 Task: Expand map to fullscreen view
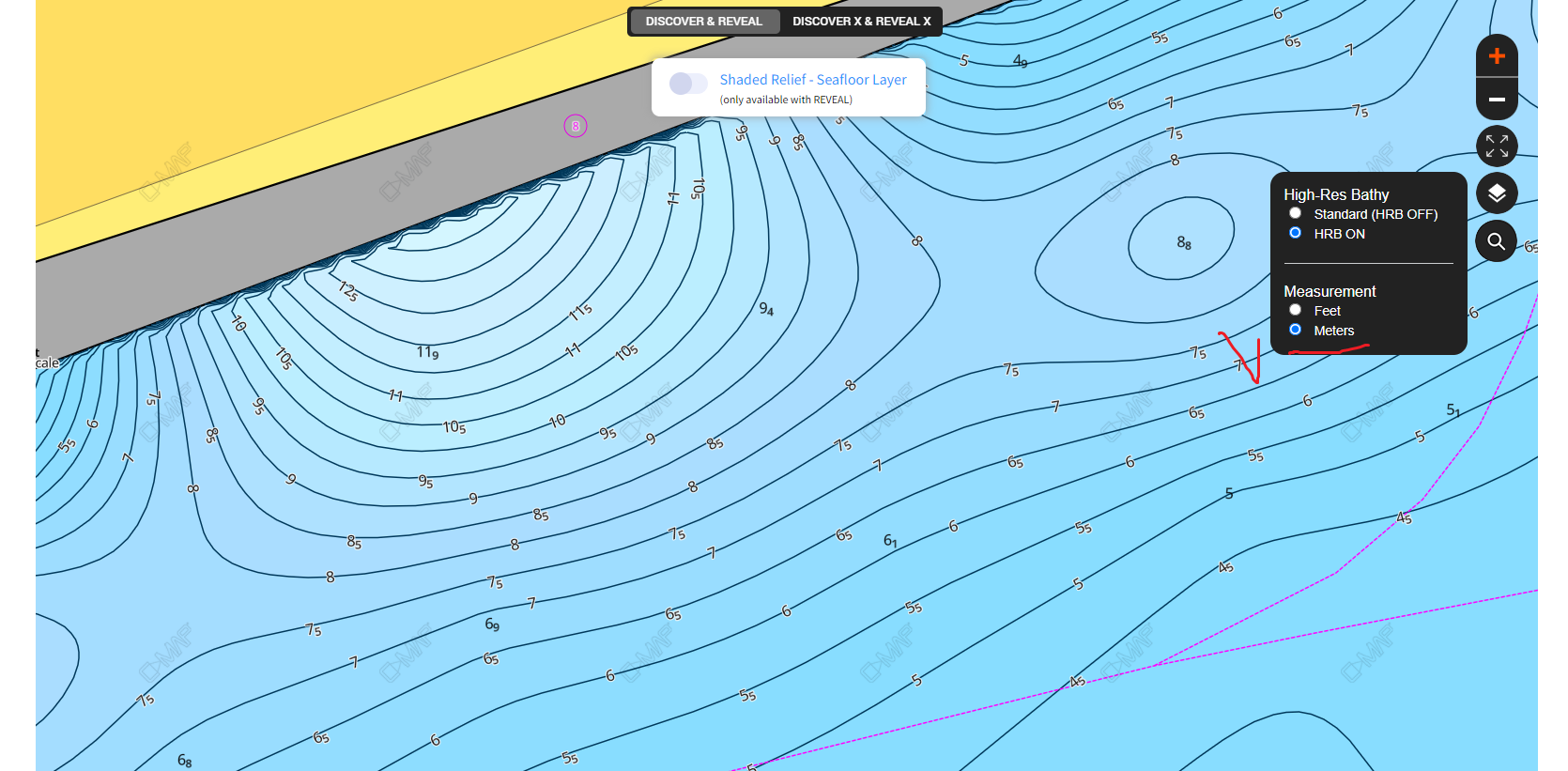pyautogui.click(x=1497, y=146)
